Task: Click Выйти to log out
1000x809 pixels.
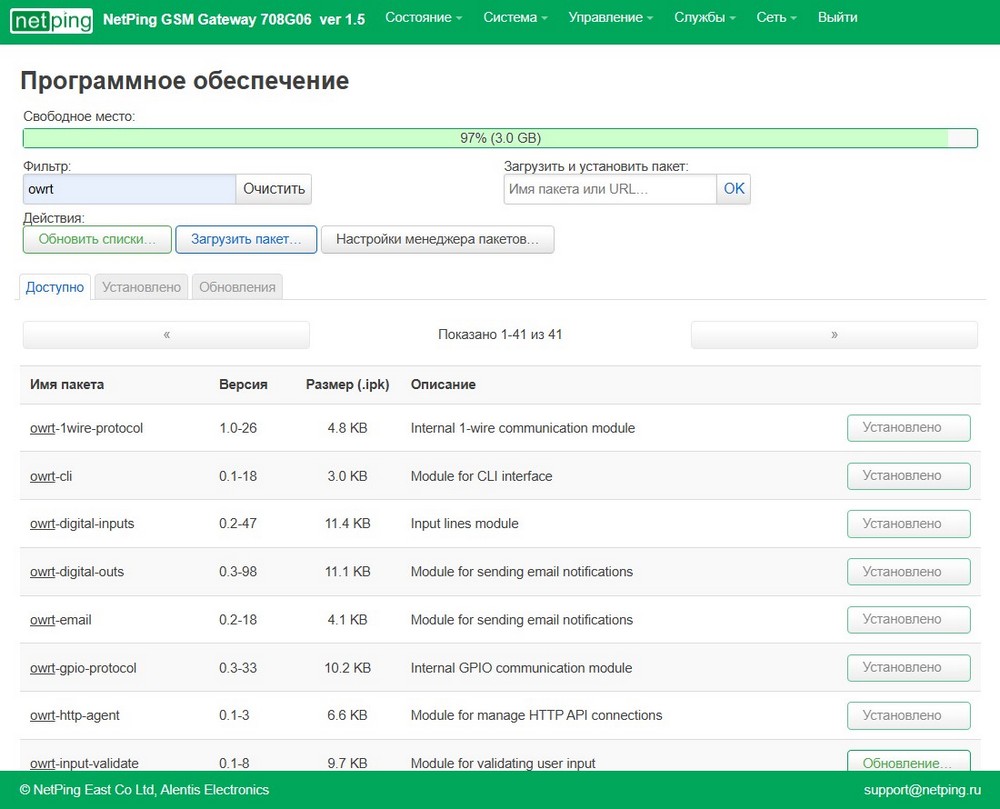Action: (837, 18)
